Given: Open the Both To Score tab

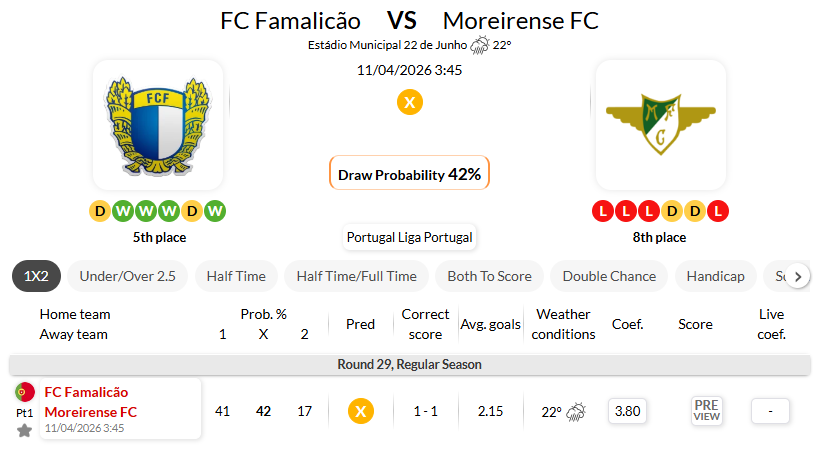Looking at the screenshot, I should pos(490,276).
